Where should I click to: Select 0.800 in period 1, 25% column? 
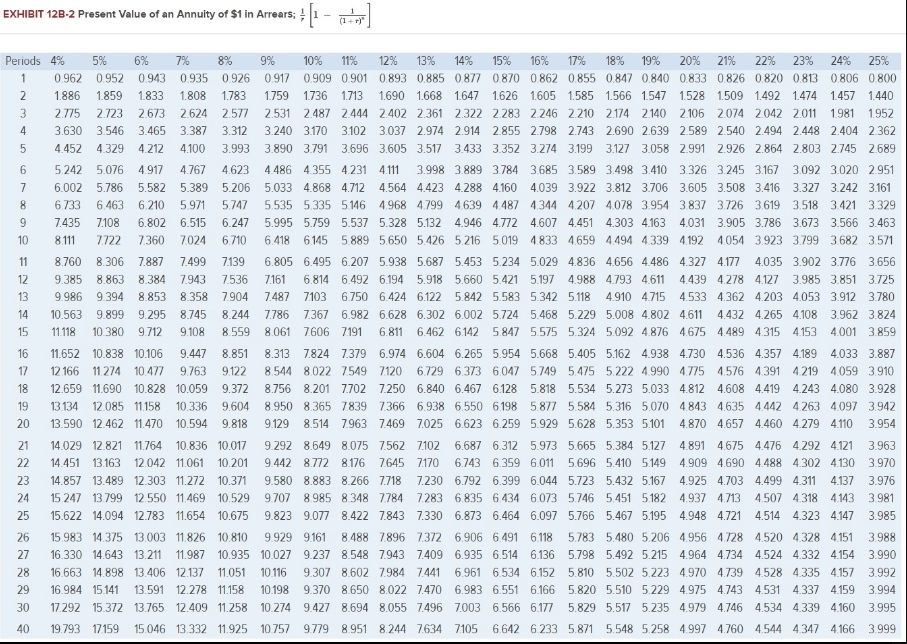point(882,78)
